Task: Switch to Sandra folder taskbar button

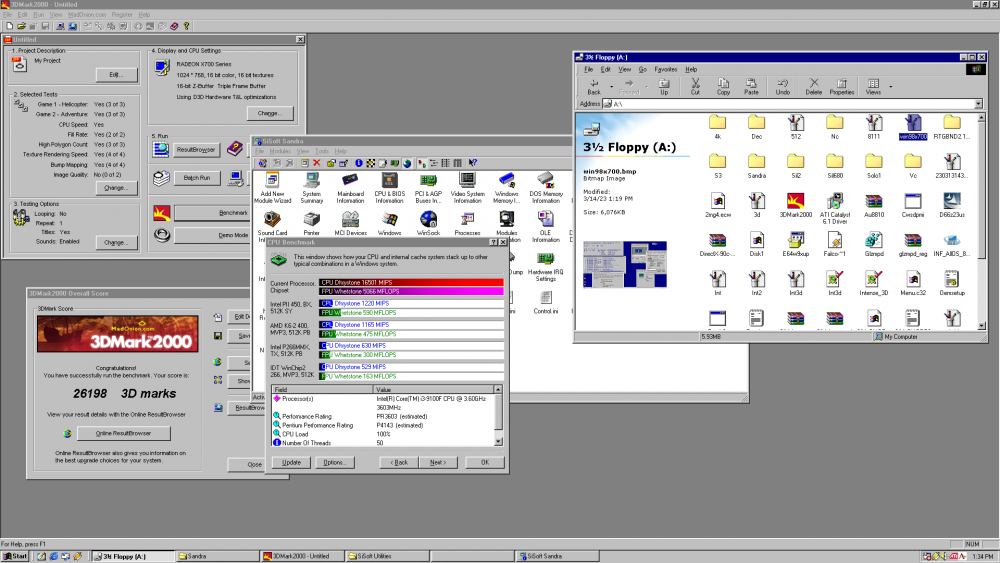Action: click(x=216, y=556)
